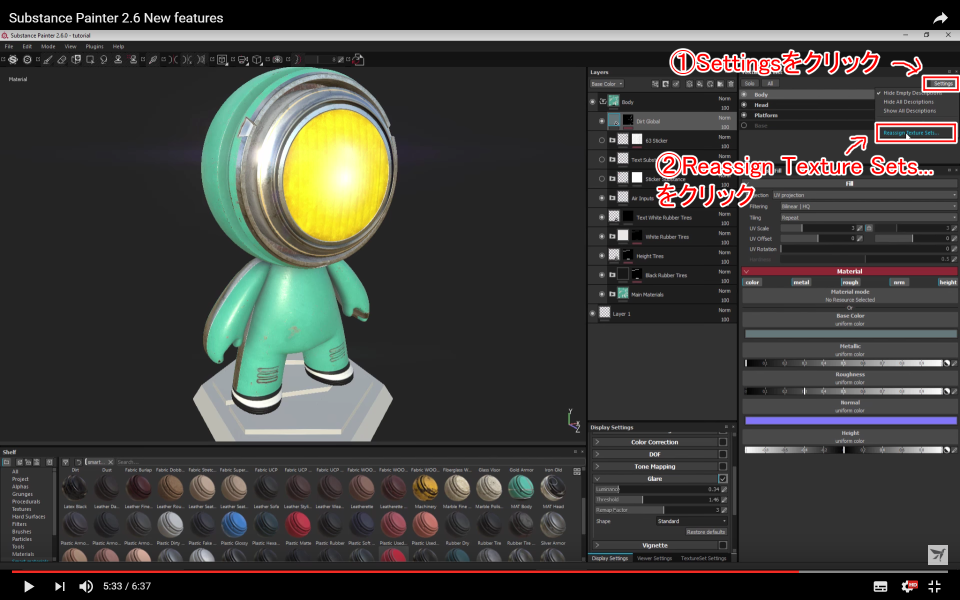Hide the Body layer group
Image resolution: width=960 pixels, height=600 pixels.
(x=592, y=102)
